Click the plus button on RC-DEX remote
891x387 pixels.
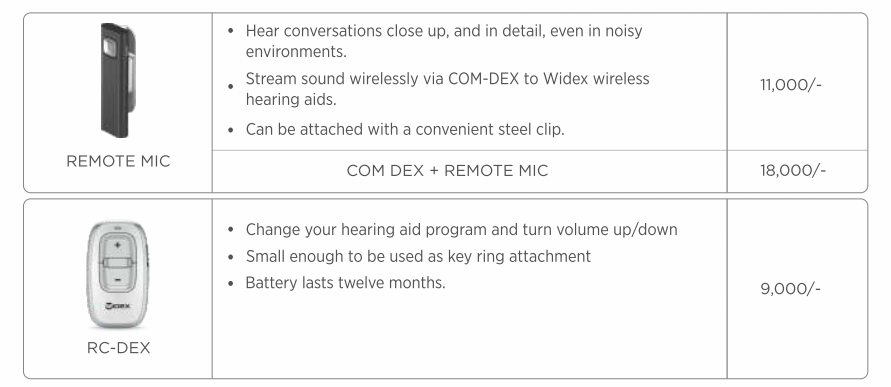coord(118,245)
